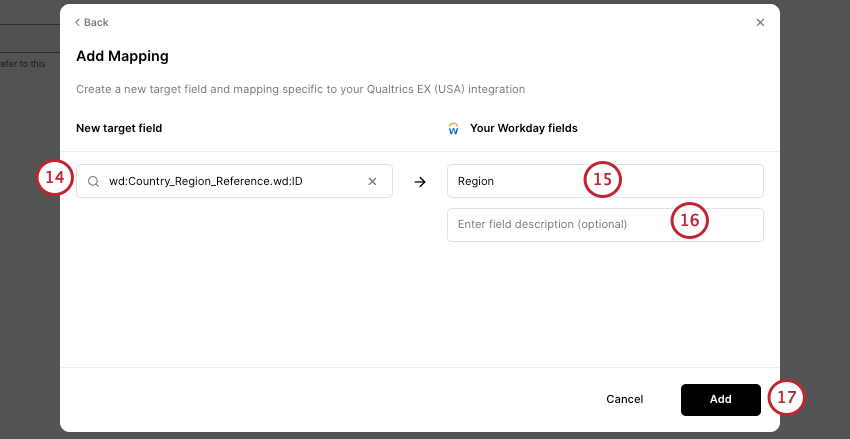Click the step 15 marker badge
Screen dimensions: 850x439
click(x=602, y=180)
